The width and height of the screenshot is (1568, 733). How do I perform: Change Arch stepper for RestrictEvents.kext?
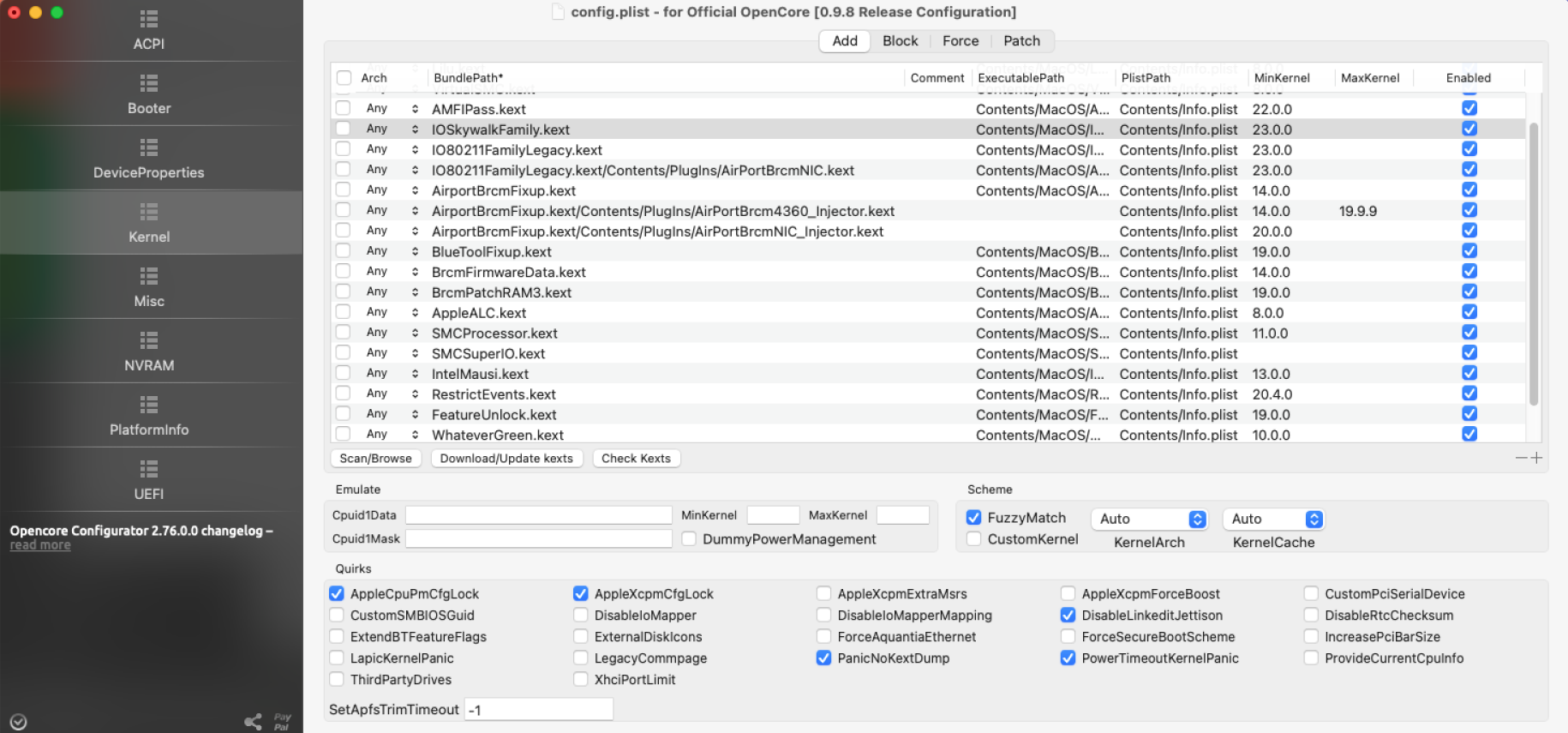(415, 394)
